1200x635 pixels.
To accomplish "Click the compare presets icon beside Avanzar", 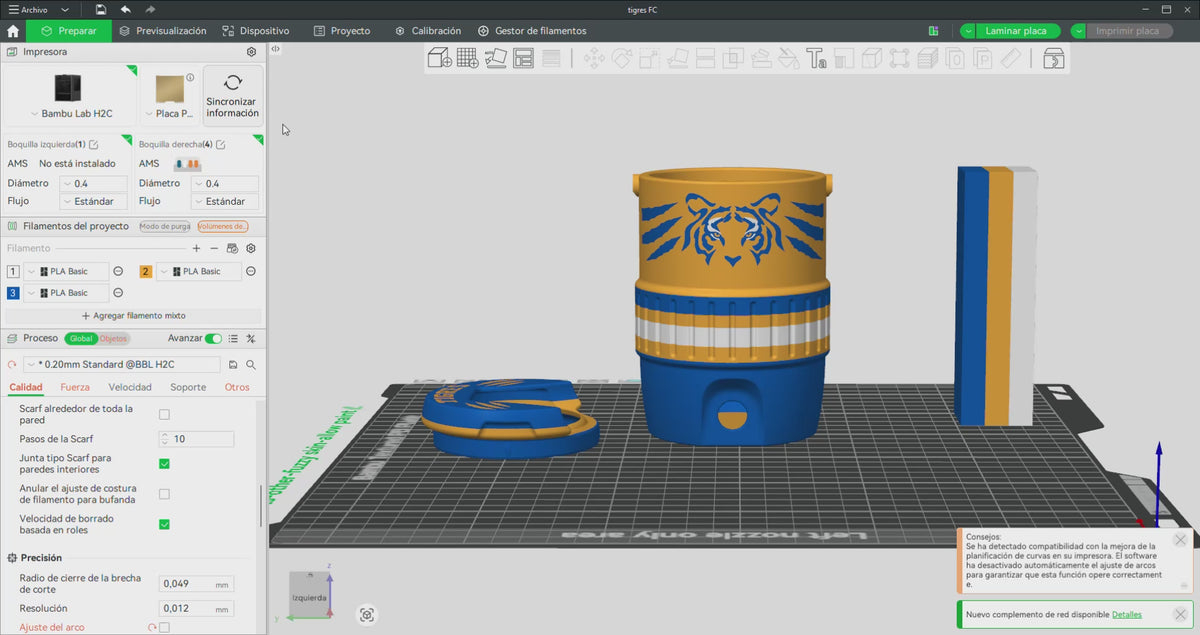I will (x=251, y=339).
